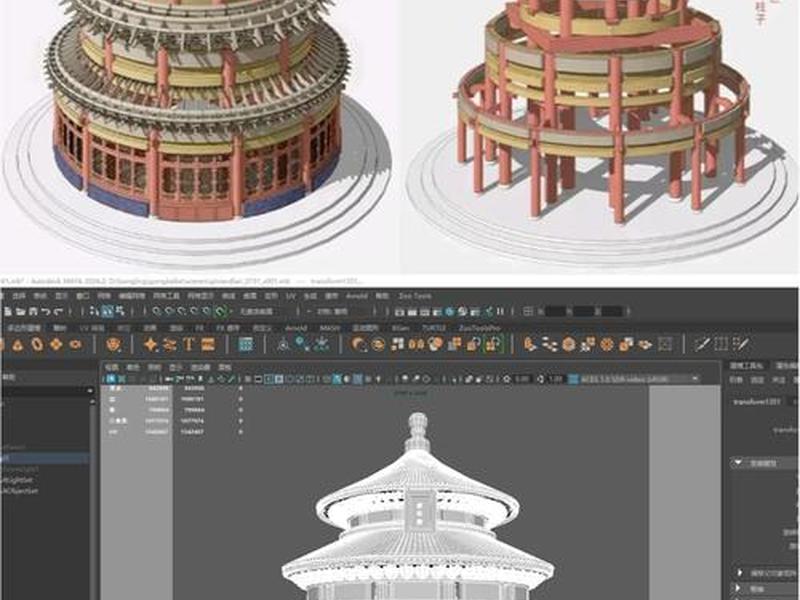Click the outliner search field dropdown arrow
The height and width of the screenshot is (600, 800).
coord(91,391)
